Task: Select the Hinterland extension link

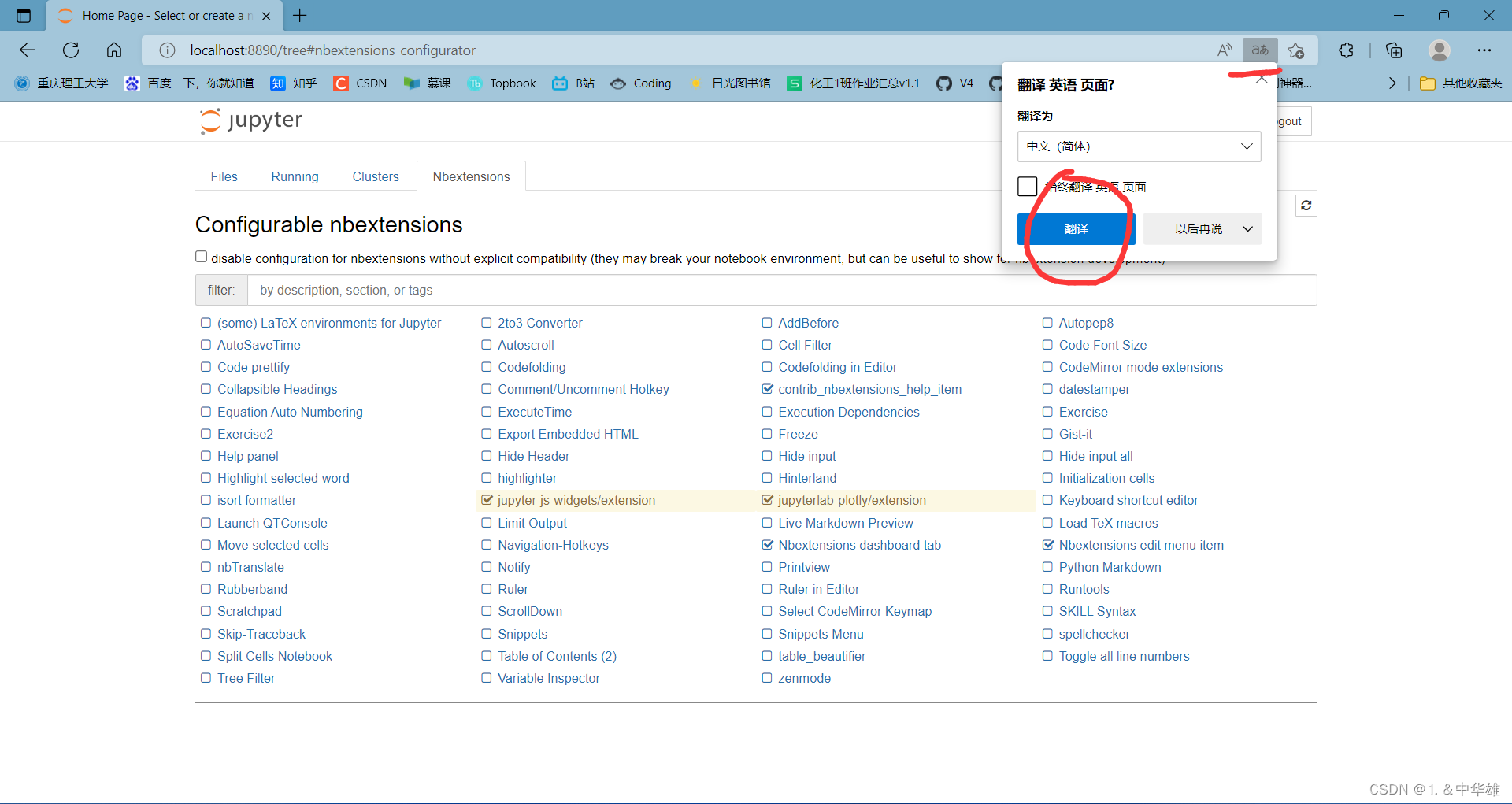Action: coord(807,478)
